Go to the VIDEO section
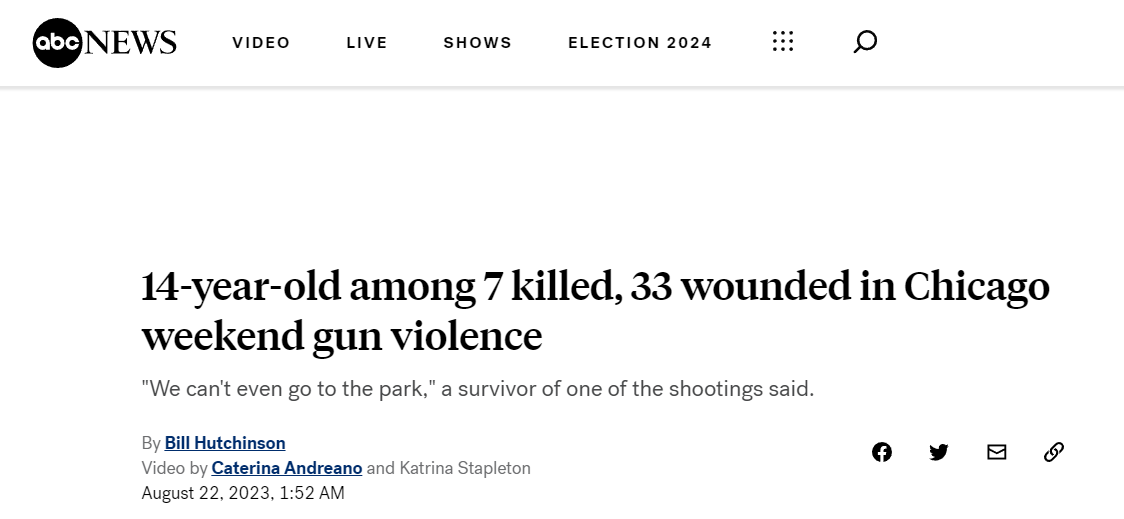The image size is (1124, 519). pos(261,43)
